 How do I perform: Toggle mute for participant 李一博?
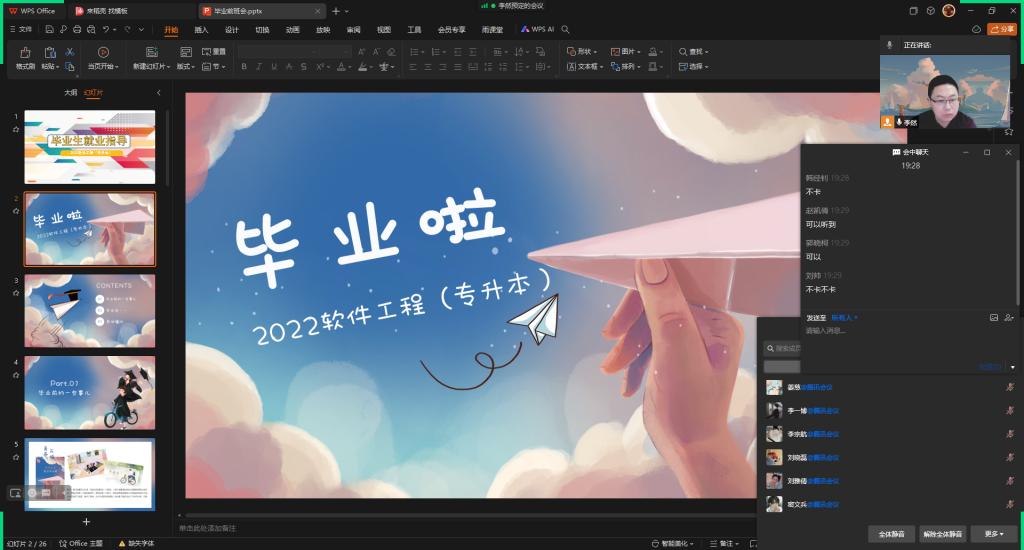point(1010,411)
